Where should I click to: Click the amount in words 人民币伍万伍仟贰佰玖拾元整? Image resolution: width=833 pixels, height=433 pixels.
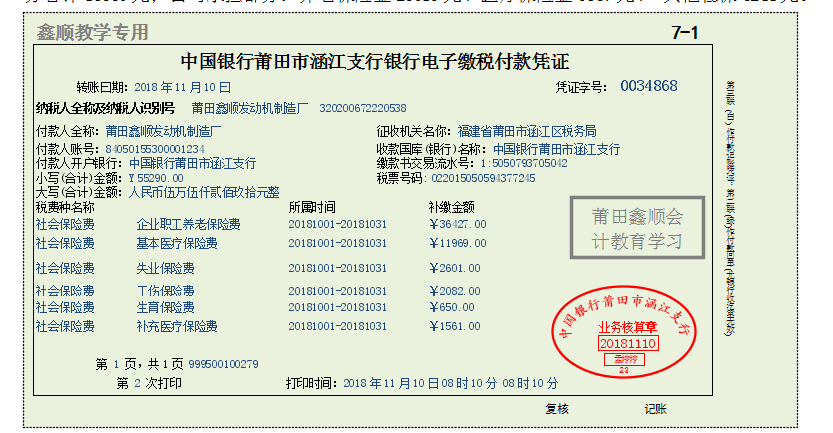pyautogui.click(x=204, y=191)
